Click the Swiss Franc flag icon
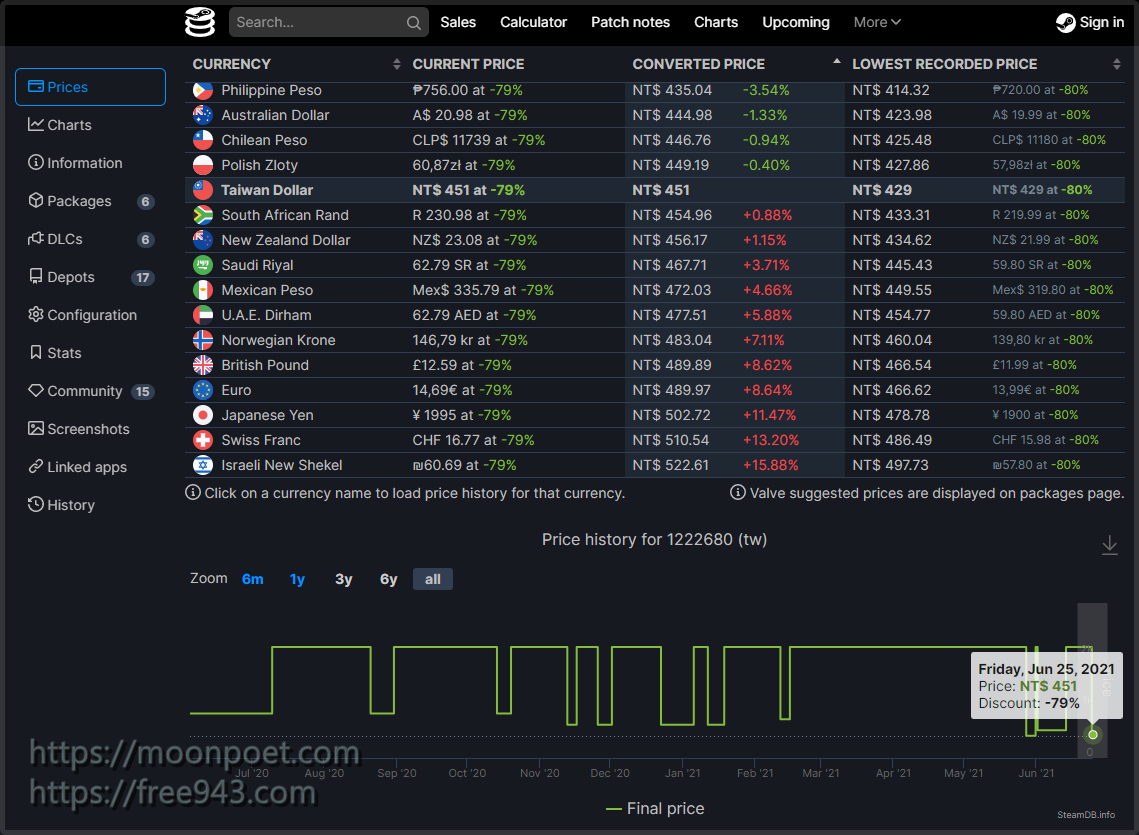Viewport: 1139px width, 835px height. 203,440
